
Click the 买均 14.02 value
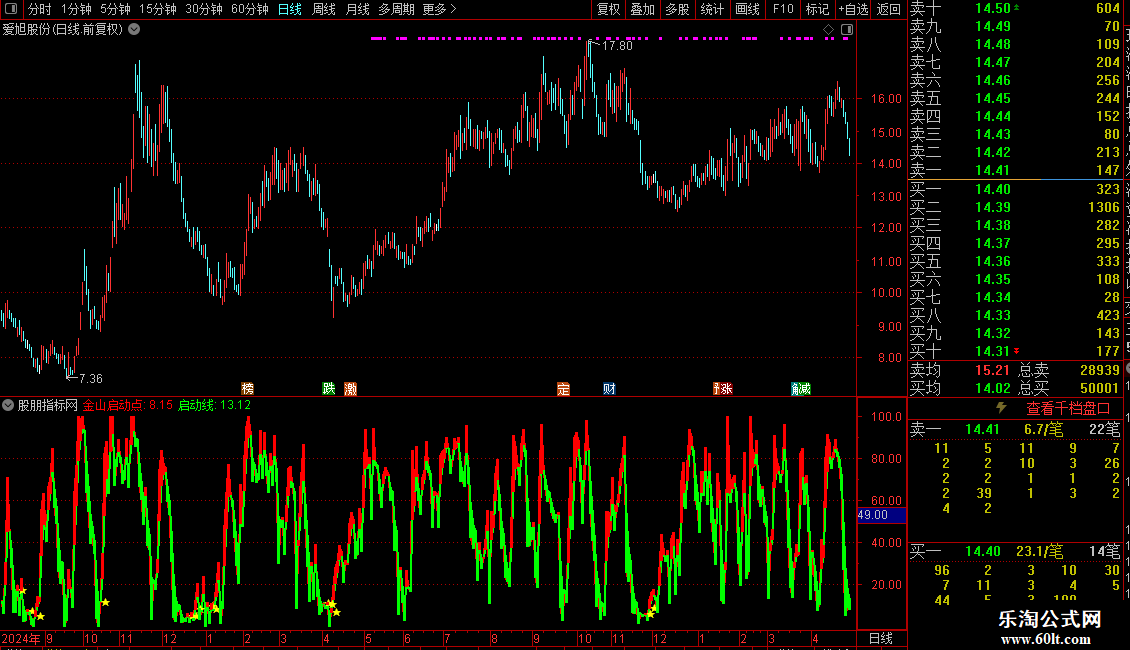click(x=992, y=388)
